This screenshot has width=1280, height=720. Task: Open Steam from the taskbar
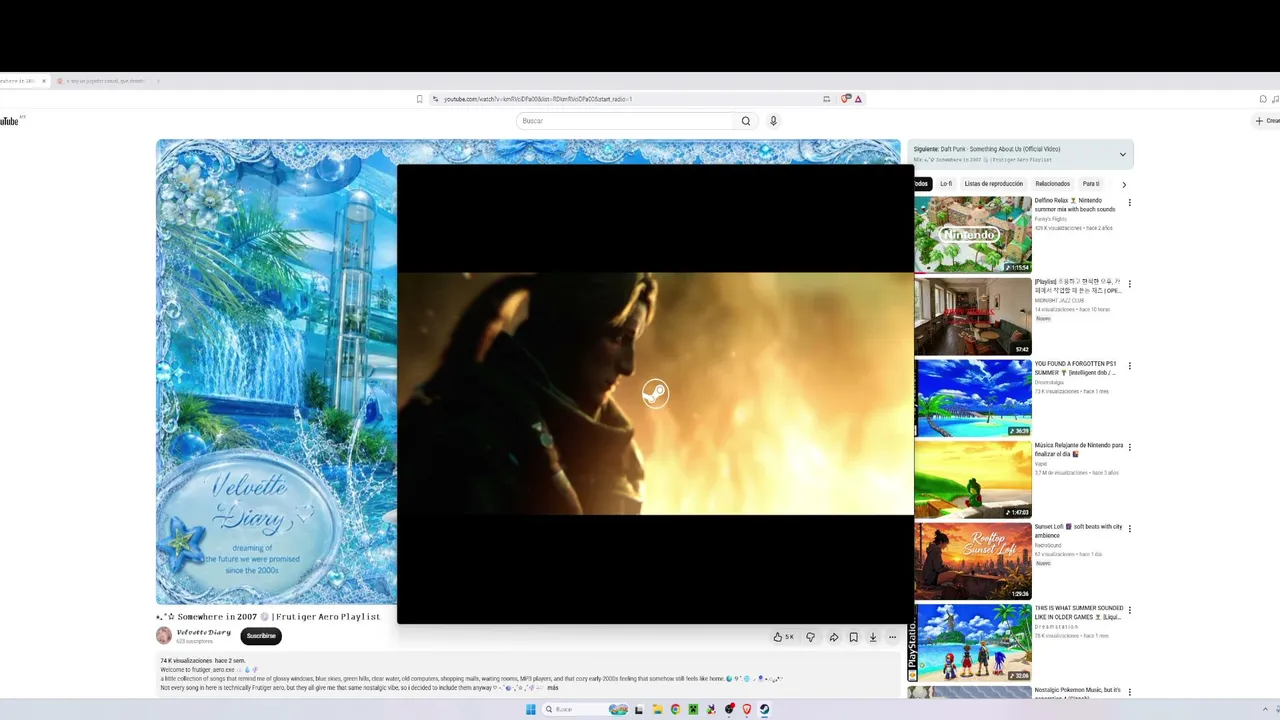(764, 710)
